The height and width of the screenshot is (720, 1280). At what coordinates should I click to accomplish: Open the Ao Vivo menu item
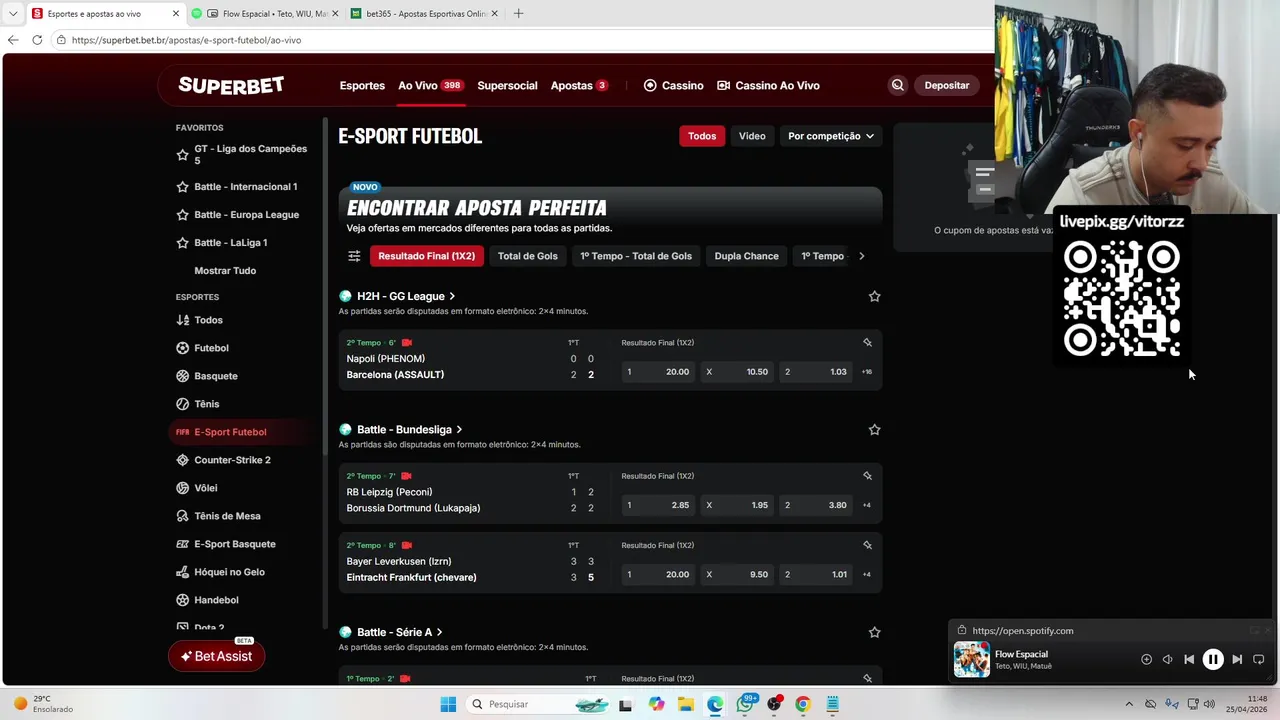pos(431,85)
